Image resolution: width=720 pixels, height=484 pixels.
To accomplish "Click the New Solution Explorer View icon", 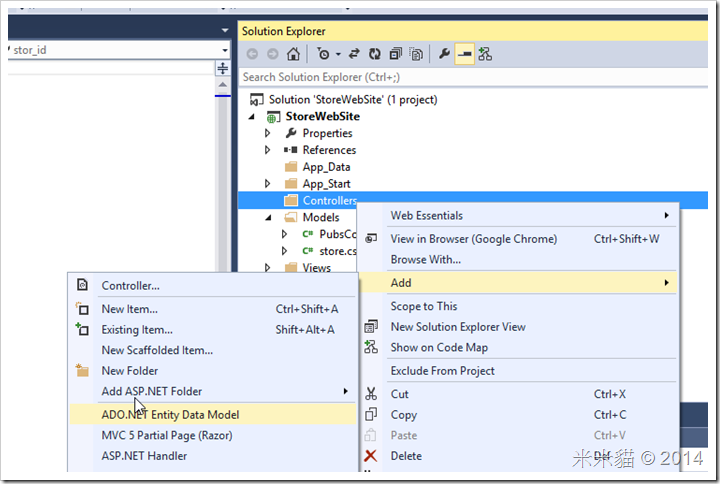I will click(x=371, y=326).
